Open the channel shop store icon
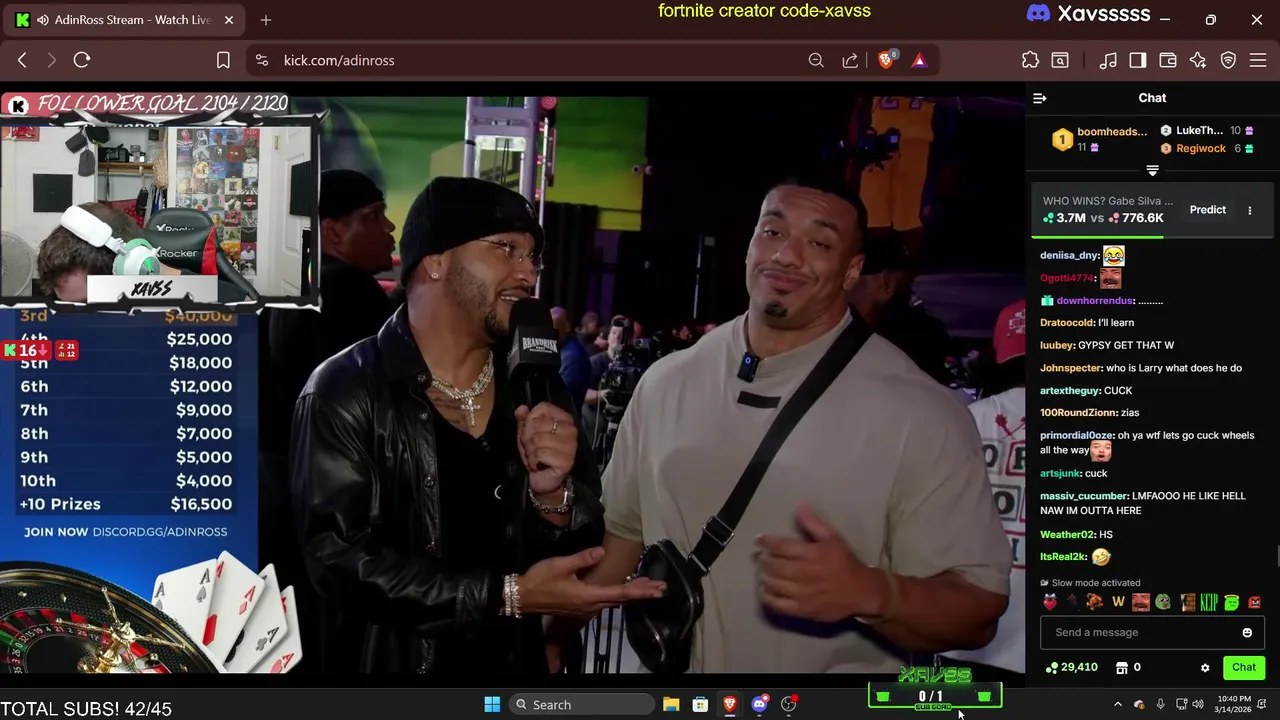The image size is (1280, 720). tap(1122, 667)
